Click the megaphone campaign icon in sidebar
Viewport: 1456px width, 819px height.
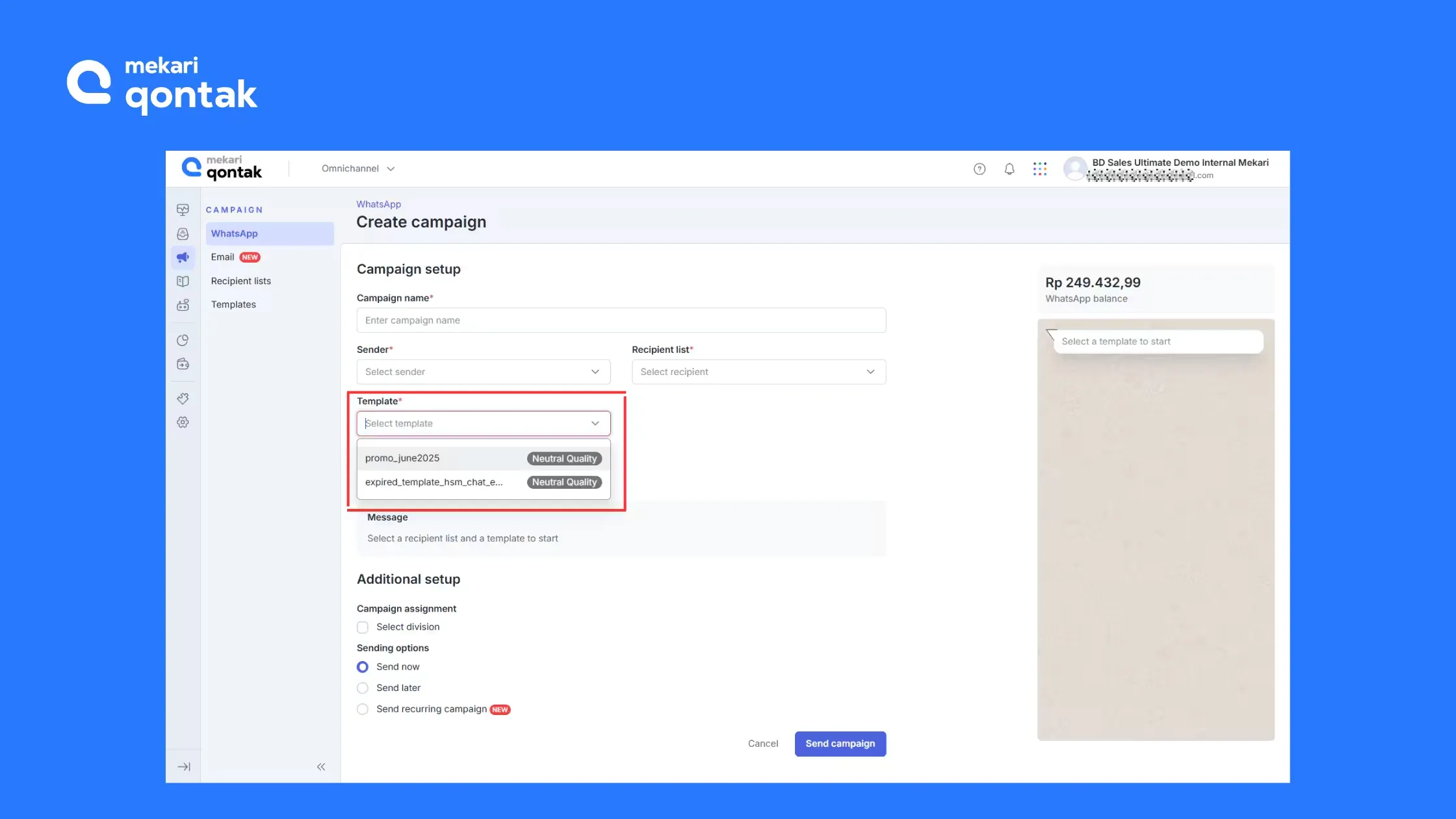(x=183, y=257)
